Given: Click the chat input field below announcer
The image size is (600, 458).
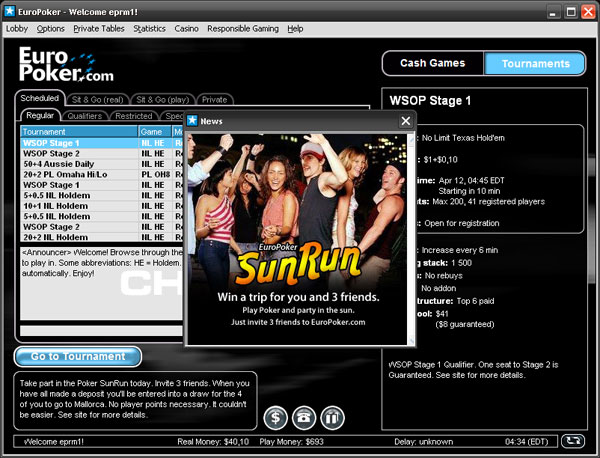Looking at the screenshot, I should tap(101, 331).
